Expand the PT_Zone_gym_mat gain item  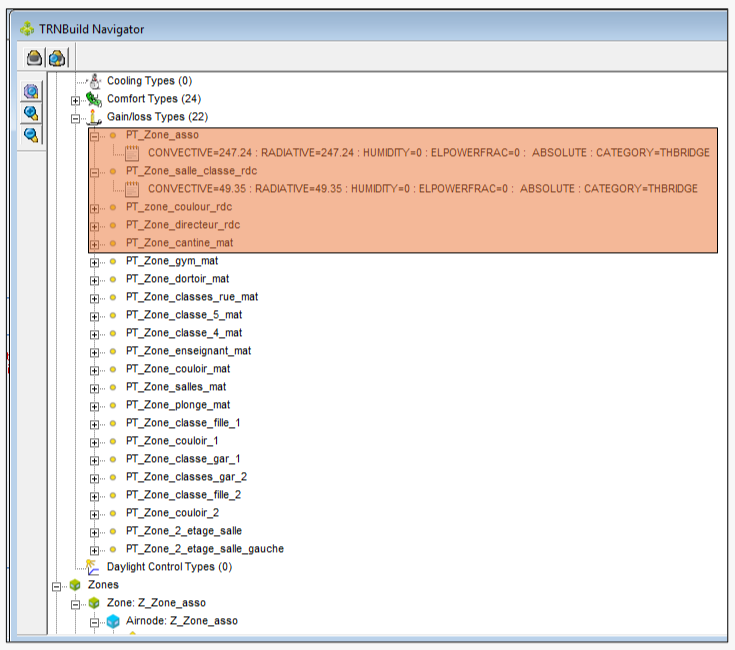[95, 261]
